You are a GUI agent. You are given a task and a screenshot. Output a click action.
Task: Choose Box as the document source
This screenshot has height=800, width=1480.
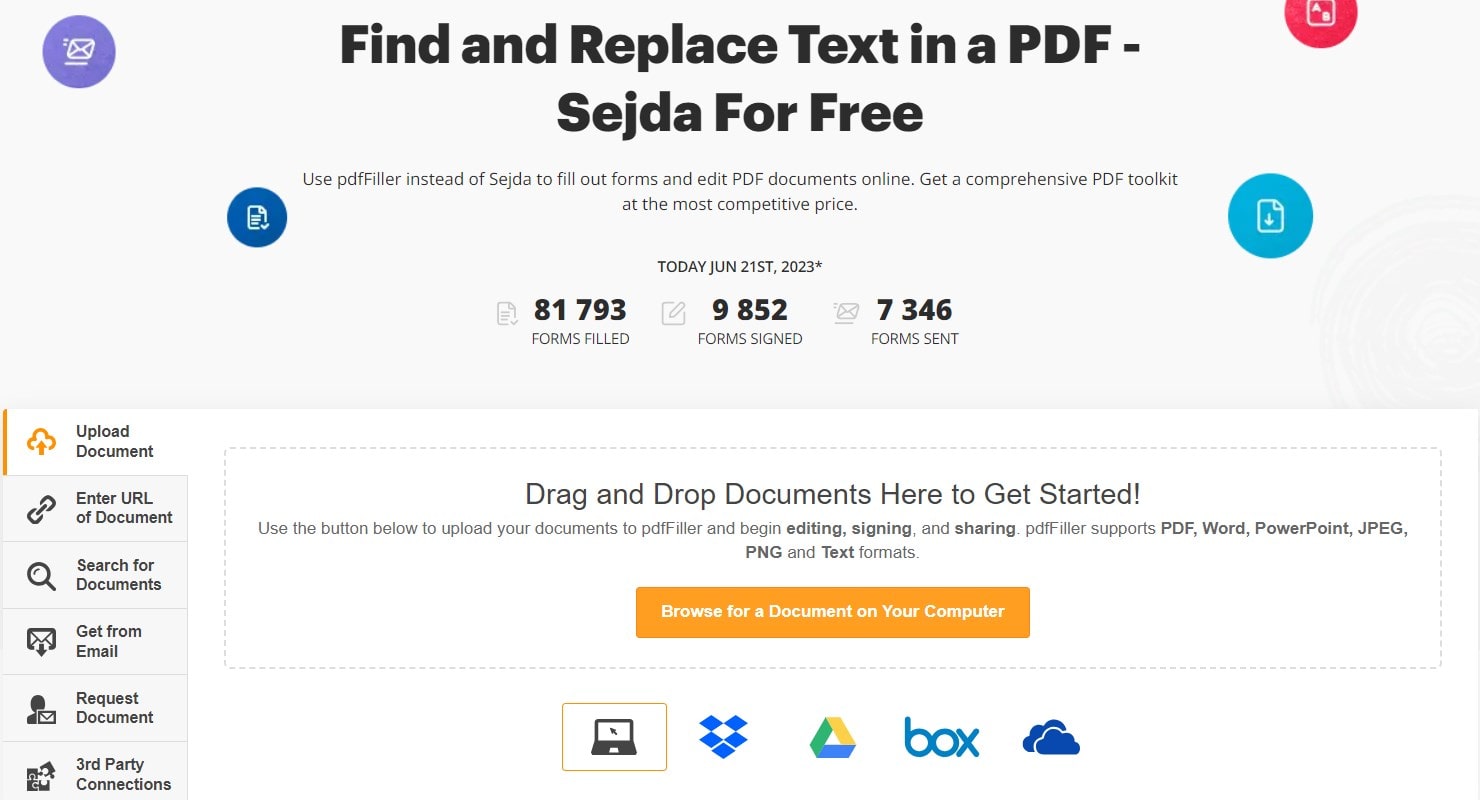pos(941,737)
